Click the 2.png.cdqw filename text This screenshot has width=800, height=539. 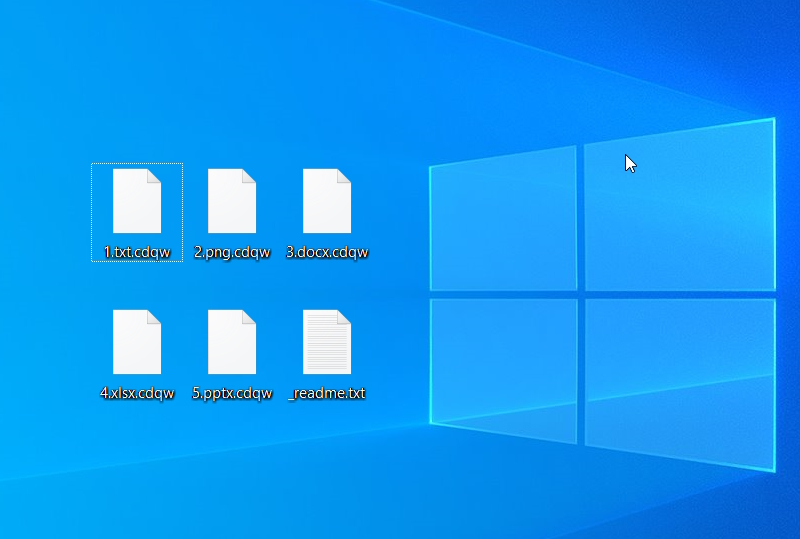pos(232,252)
